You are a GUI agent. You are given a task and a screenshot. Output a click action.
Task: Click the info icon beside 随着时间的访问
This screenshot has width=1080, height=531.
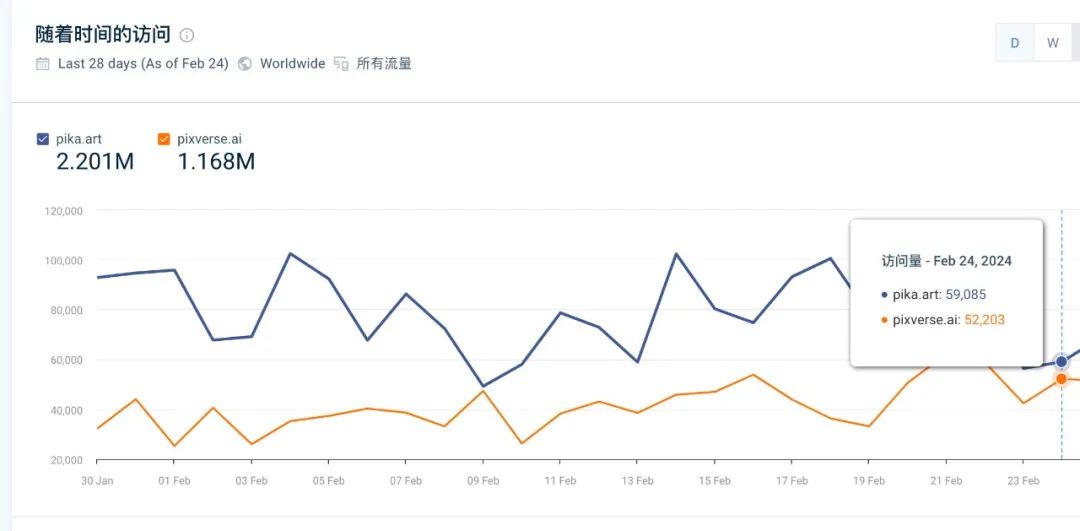[187, 35]
